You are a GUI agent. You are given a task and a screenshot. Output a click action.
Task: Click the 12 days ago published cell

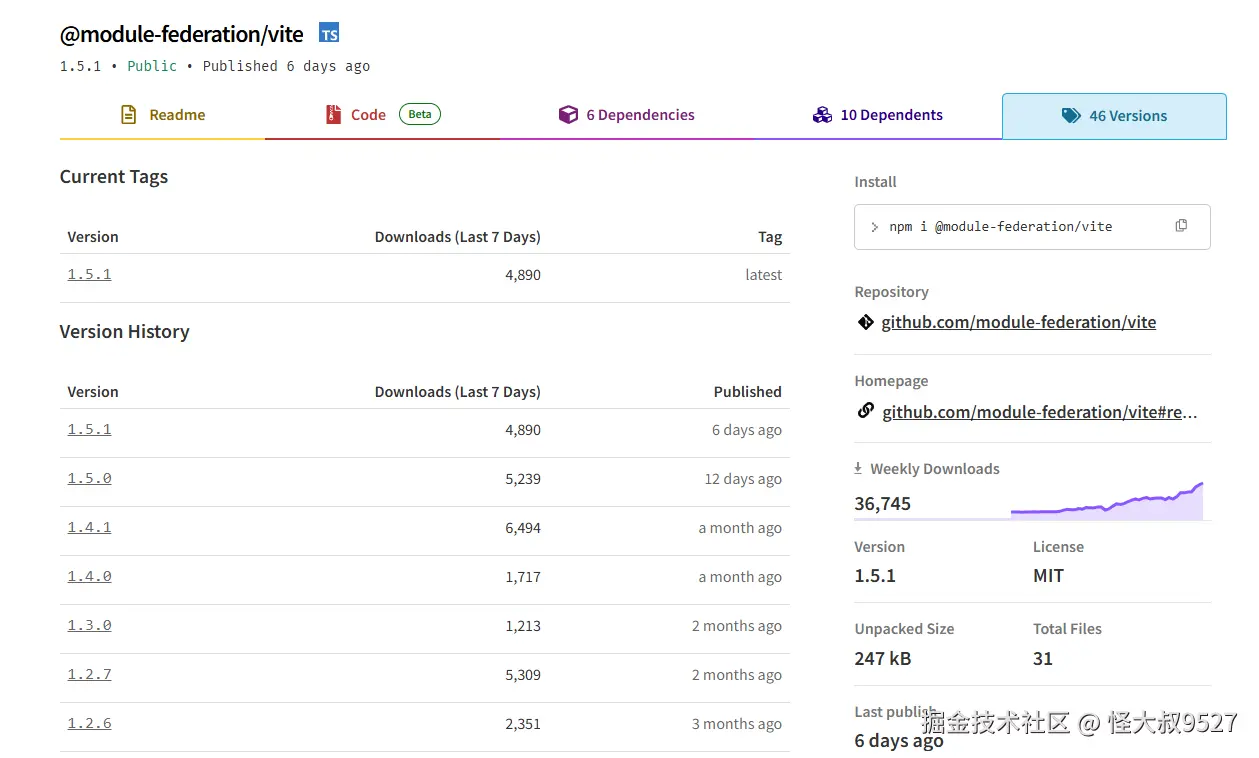point(743,479)
